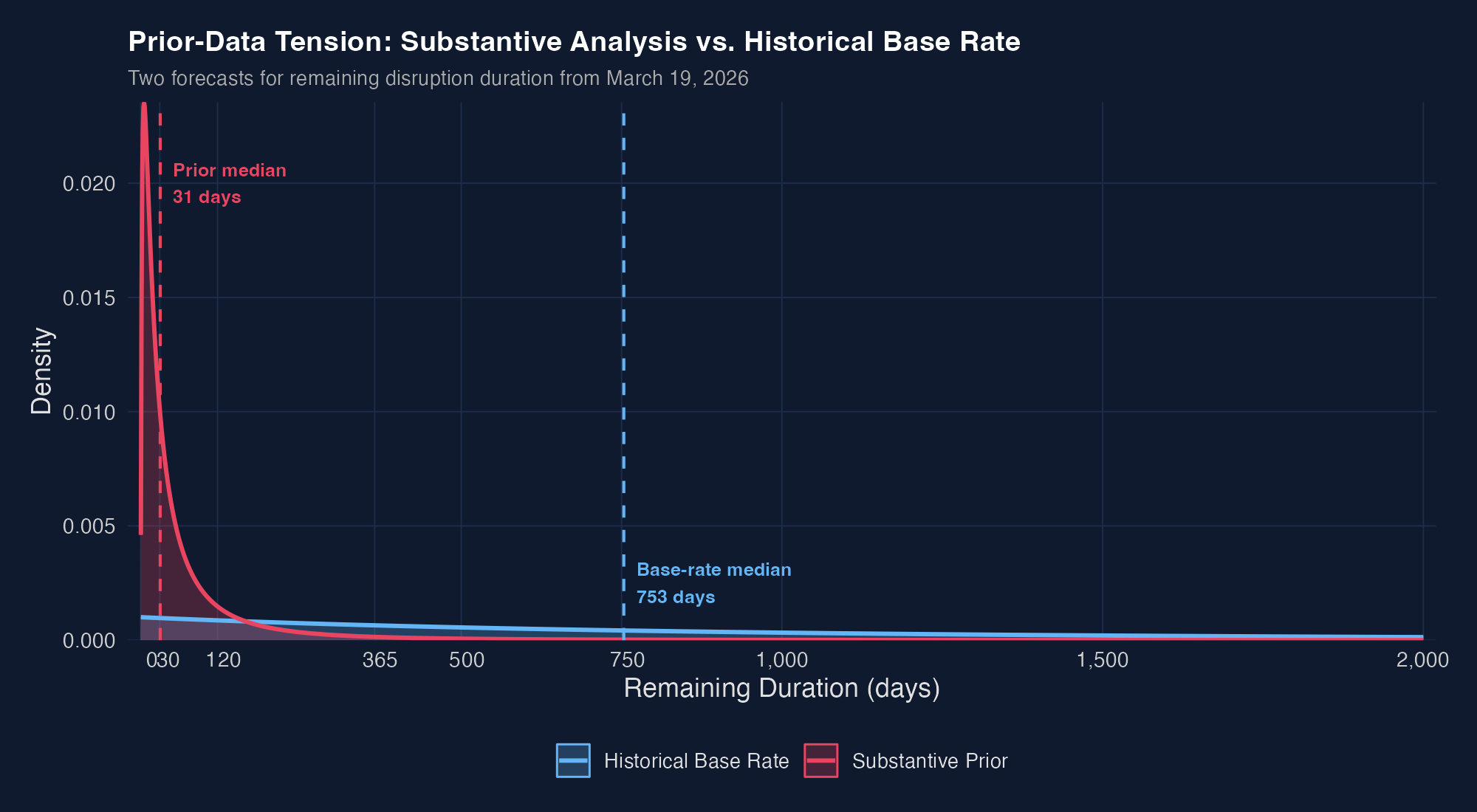This screenshot has width=1477, height=812.
Task: Expand the 'Base-rate median 753 days' annotation
Action: pyautogui.click(x=713, y=583)
